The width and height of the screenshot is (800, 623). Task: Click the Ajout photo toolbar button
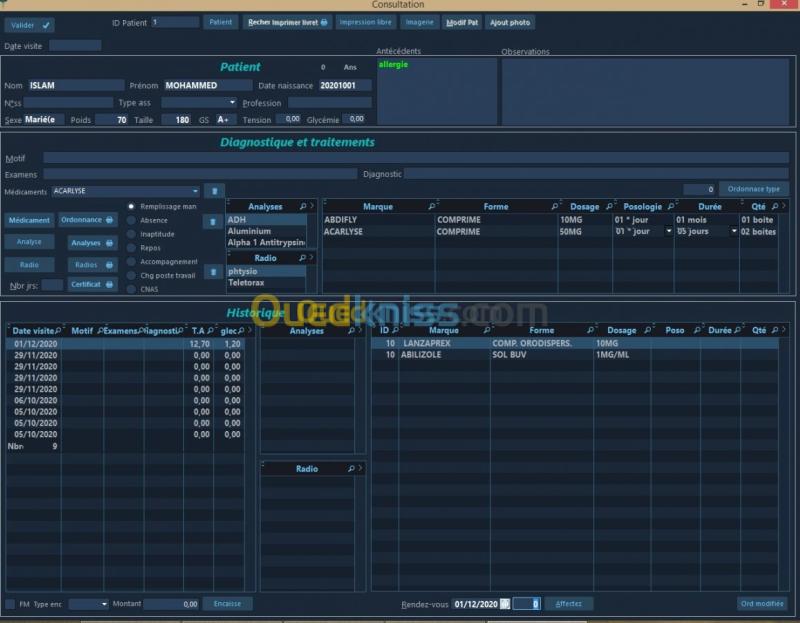[x=510, y=22]
